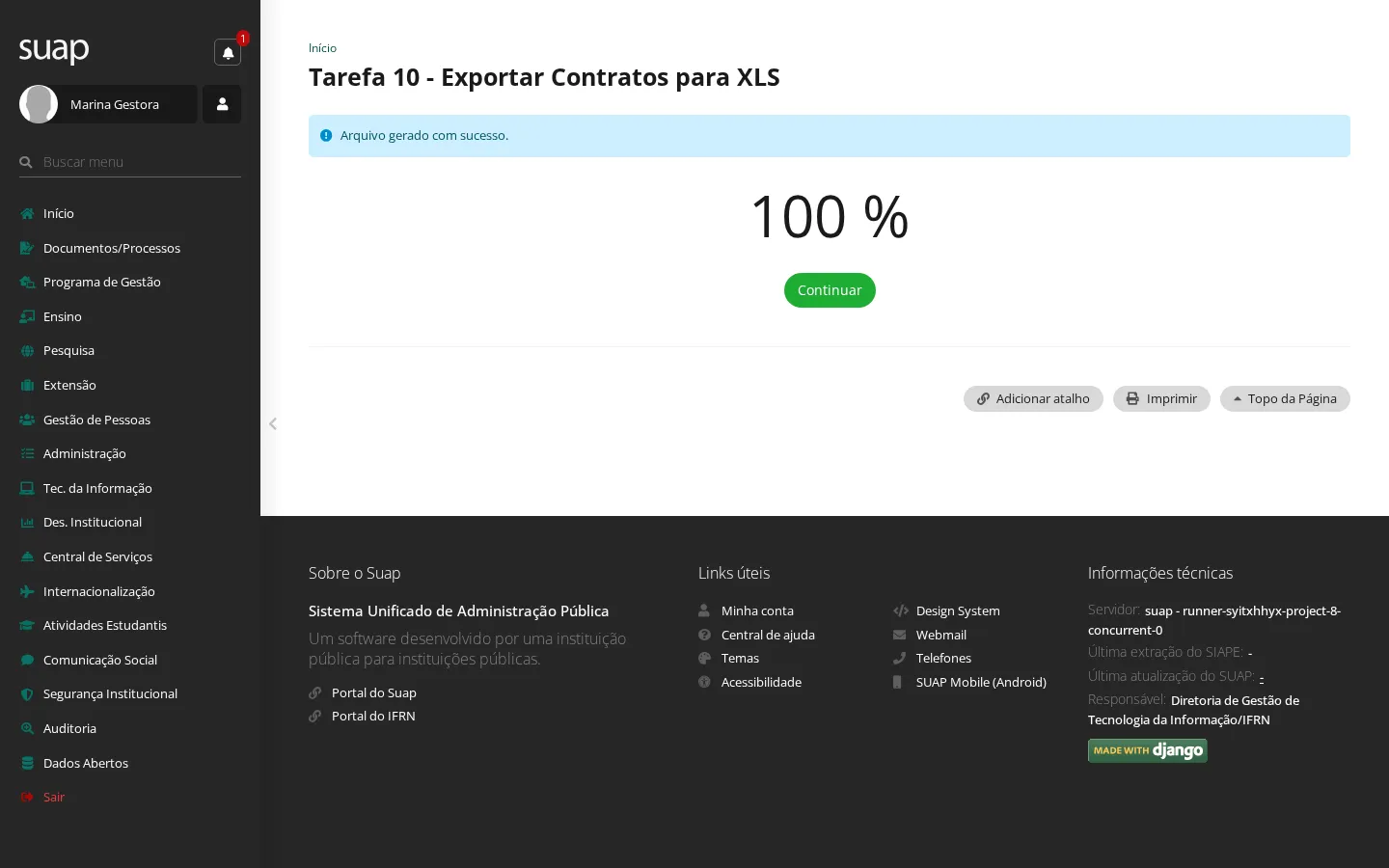Click the Des. Institucional chart icon

point(27,523)
